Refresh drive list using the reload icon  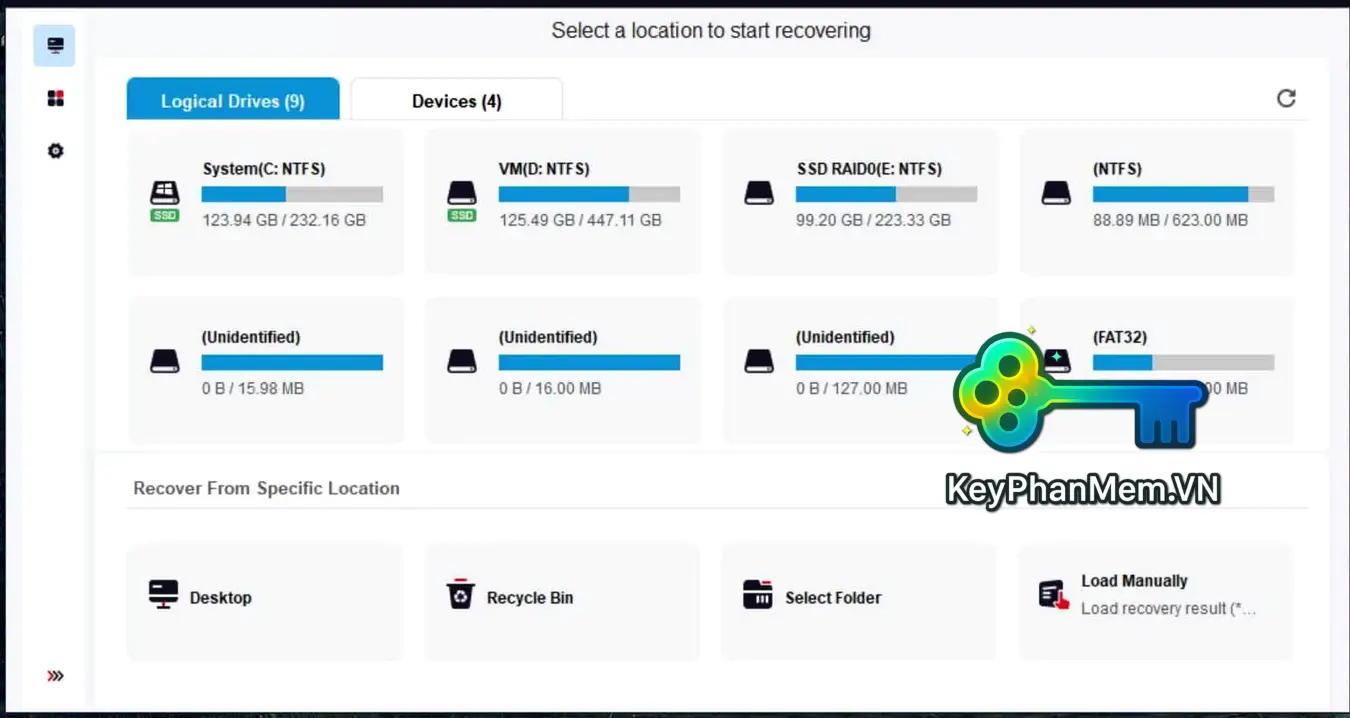pyautogui.click(x=1286, y=97)
